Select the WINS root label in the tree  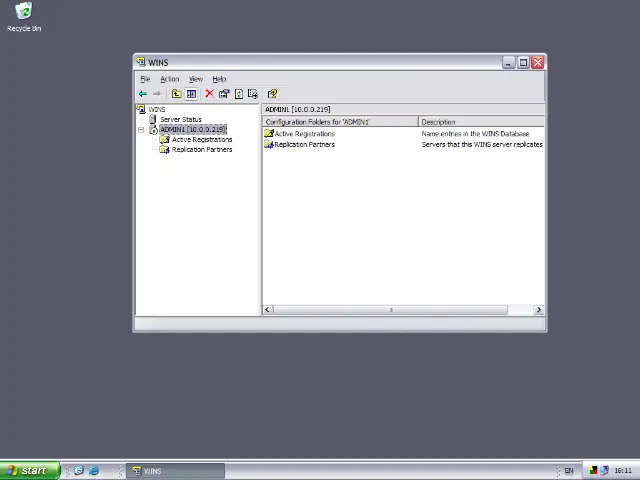coord(157,109)
